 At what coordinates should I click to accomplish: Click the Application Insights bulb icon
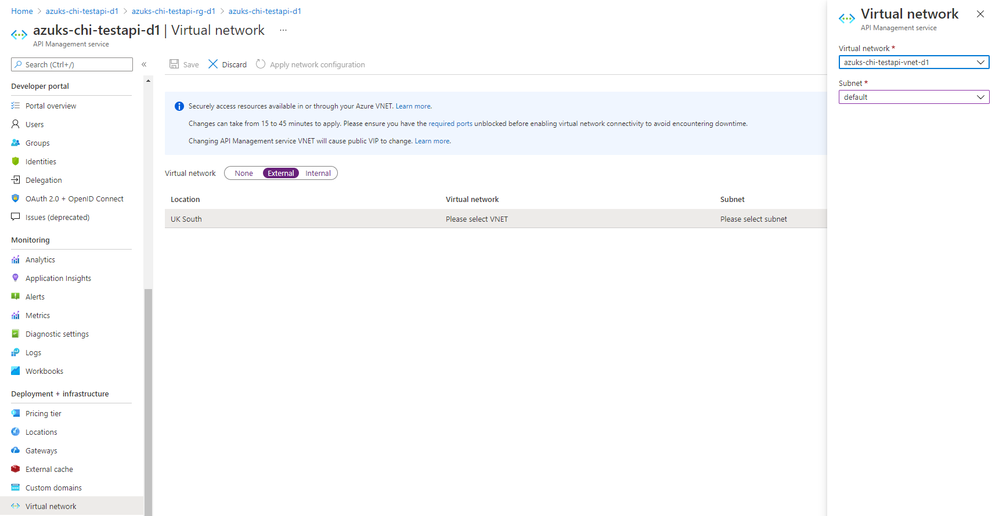pos(16,278)
